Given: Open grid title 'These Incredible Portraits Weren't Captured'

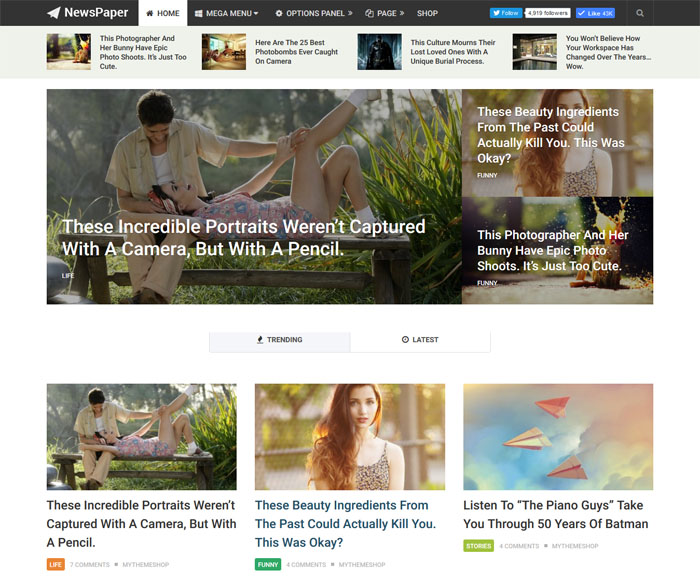Looking at the screenshot, I should pos(141,524).
